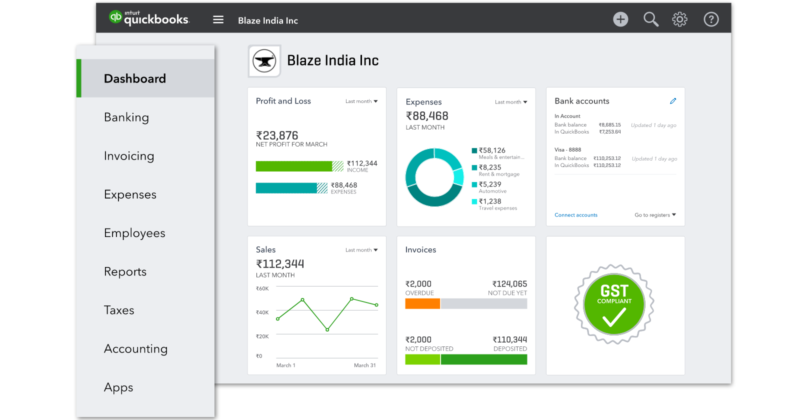
Task: Click Connect accounts link
Action: [576, 215]
